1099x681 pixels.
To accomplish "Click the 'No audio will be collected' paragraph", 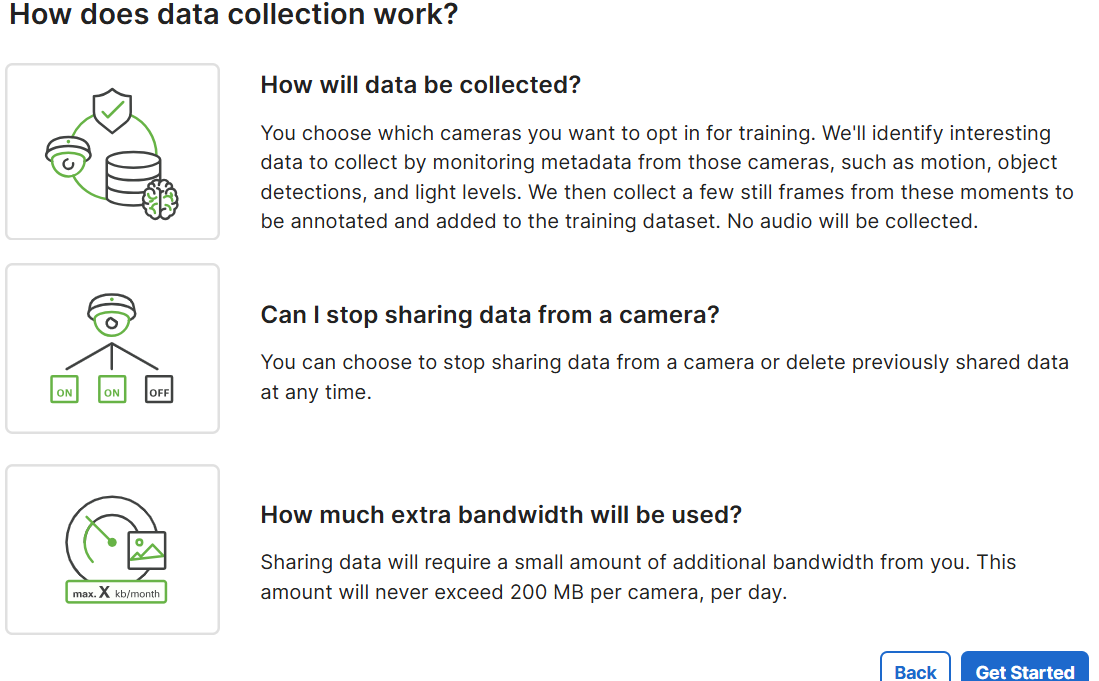I will point(667,177).
